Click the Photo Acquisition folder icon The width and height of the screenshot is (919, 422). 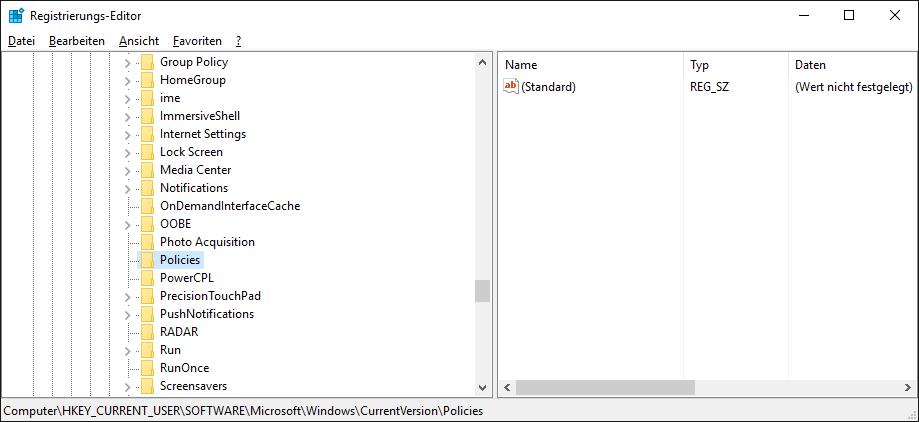point(147,242)
